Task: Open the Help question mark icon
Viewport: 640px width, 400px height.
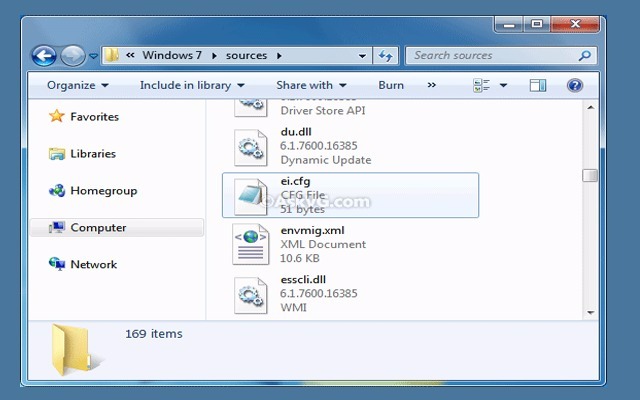Action: coord(576,86)
